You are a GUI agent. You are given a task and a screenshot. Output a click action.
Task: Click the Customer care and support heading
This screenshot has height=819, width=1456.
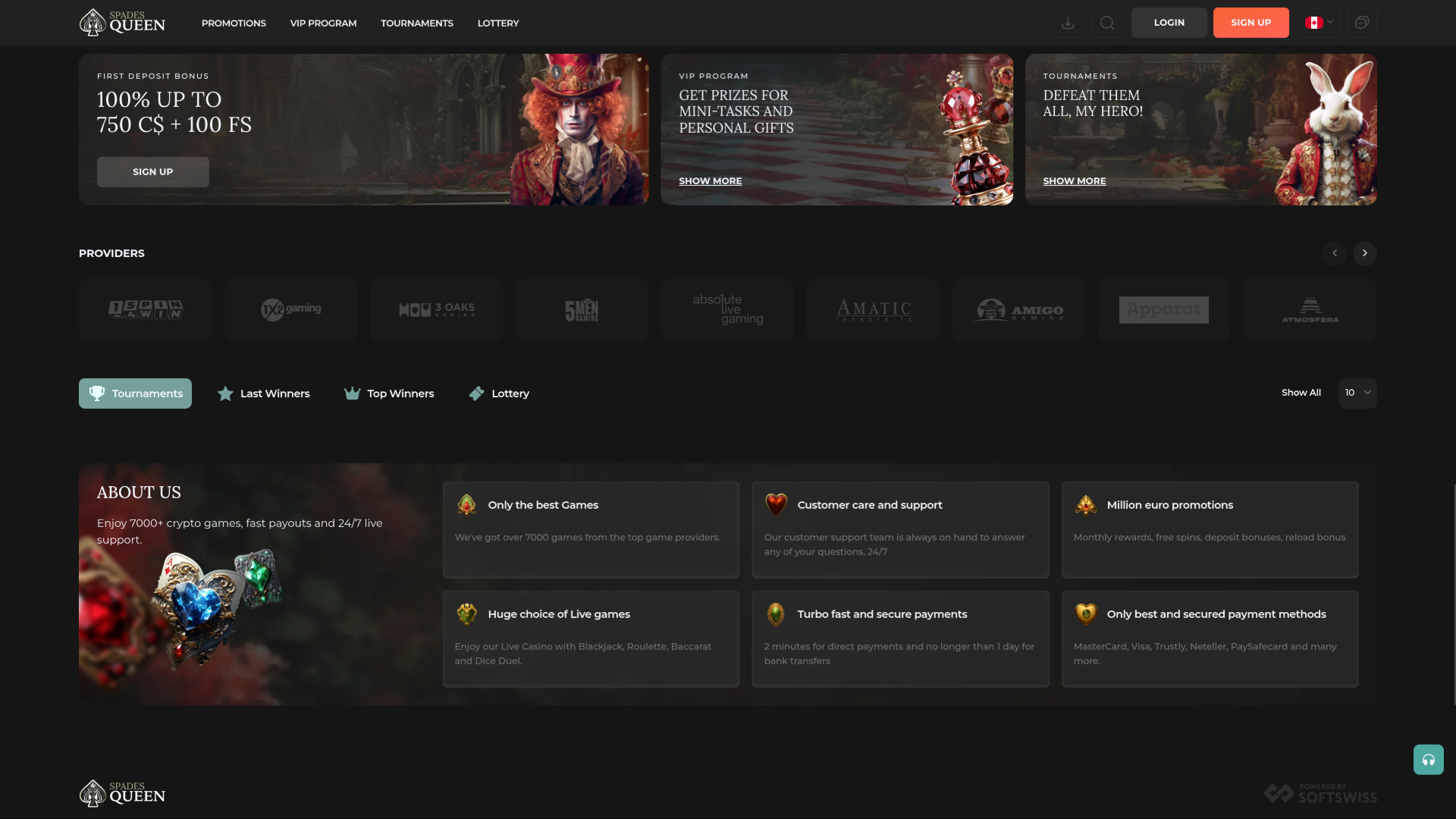[870, 505]
